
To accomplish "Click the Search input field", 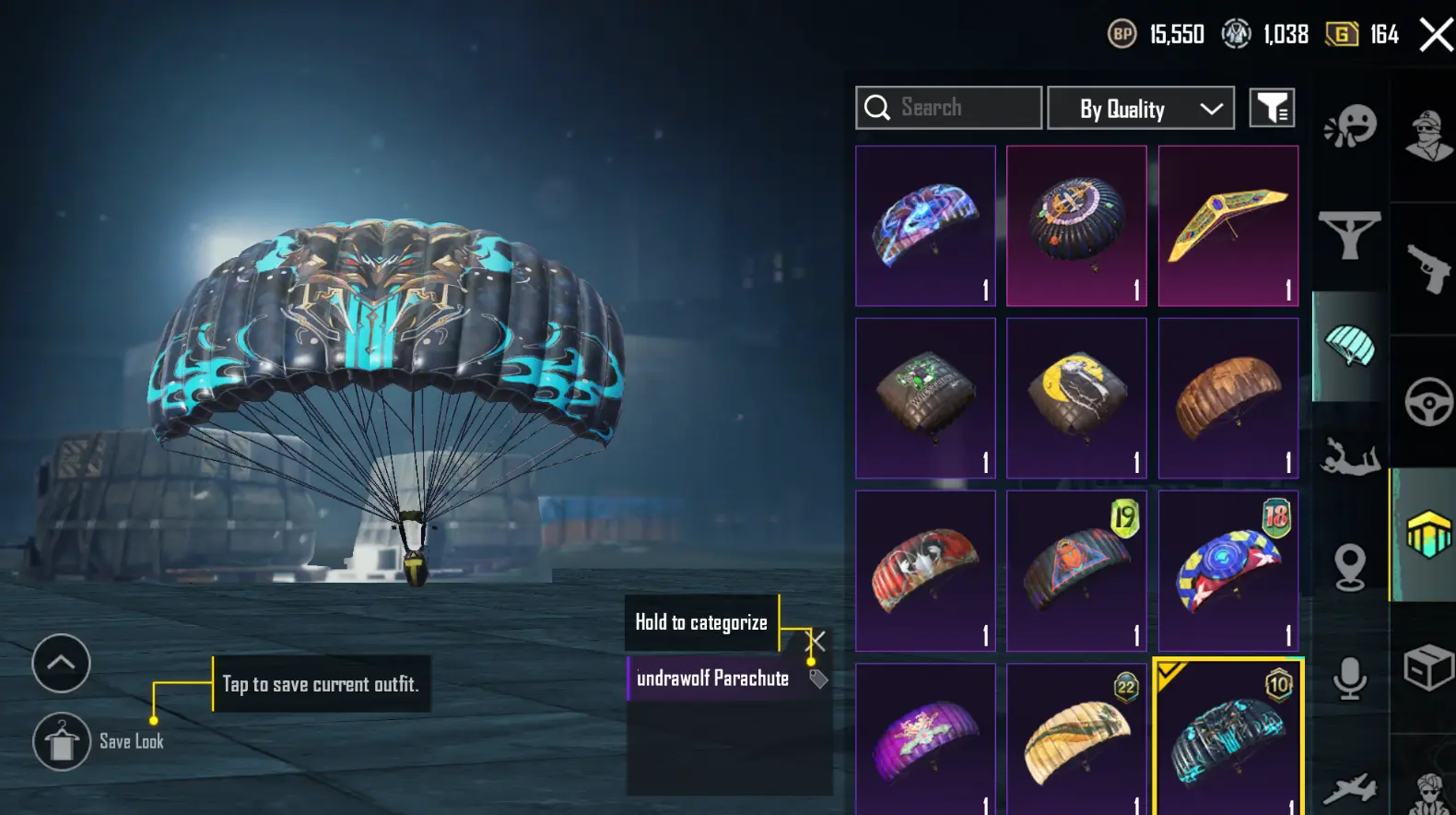I will tap(949, 108).
